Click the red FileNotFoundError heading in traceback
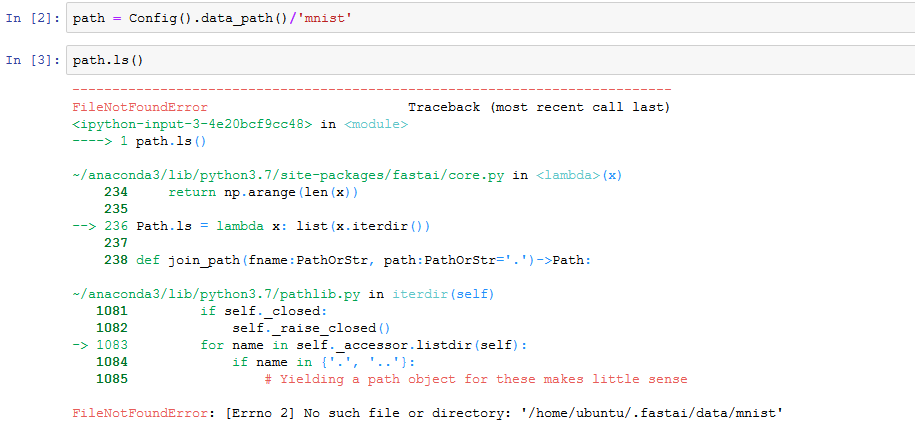 point(140,107)
